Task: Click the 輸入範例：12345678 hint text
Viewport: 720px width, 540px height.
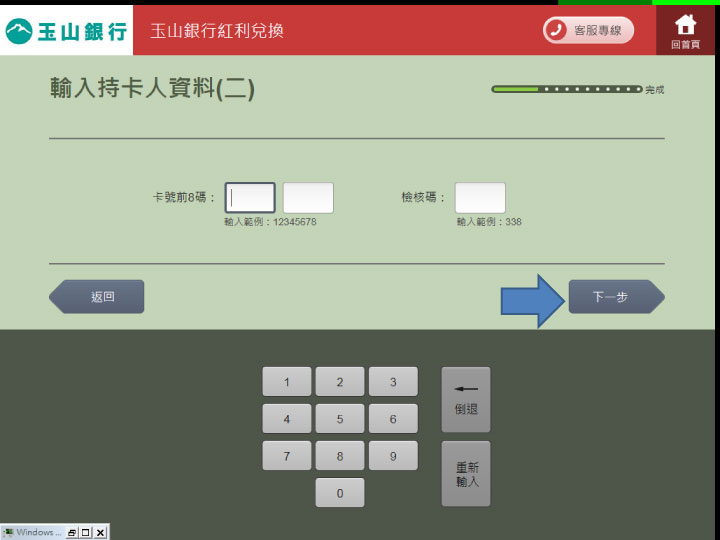Action: [x=270, y=222]
